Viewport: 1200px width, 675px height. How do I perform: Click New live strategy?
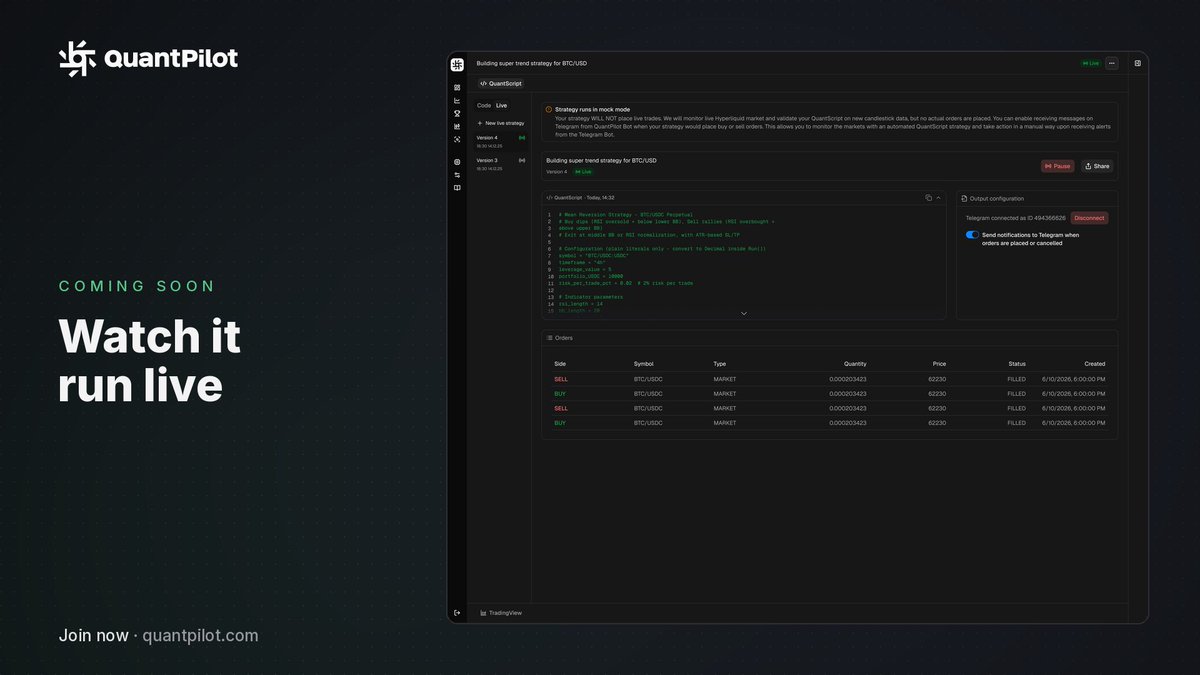pyautogui.click(x=501, y=123)
